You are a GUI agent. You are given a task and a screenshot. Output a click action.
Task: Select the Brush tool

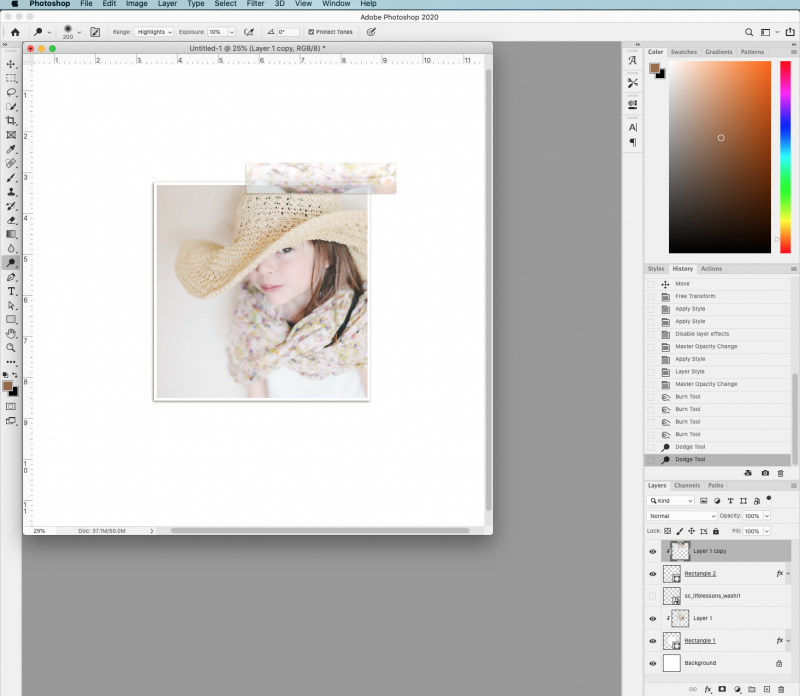[11, 178]
